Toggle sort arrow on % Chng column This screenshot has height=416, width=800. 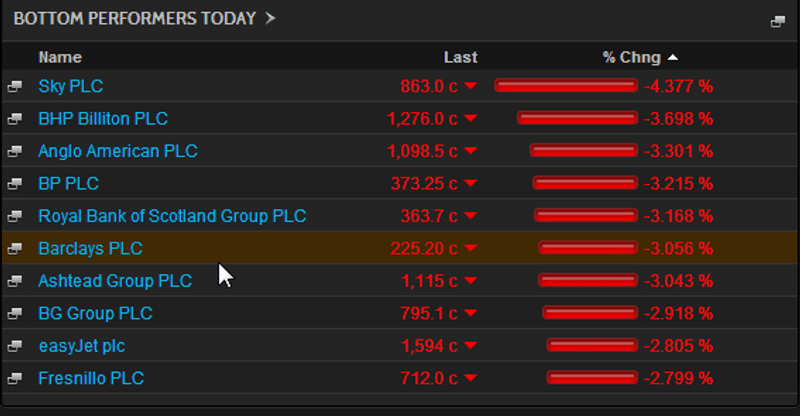(672, 57)
